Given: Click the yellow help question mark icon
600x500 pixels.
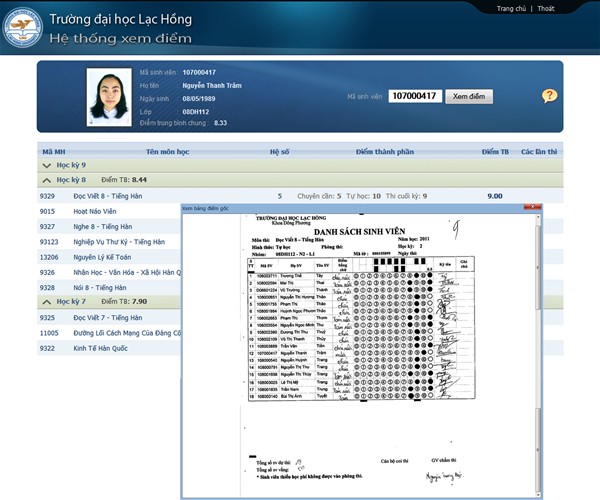Looking at the screenshot, I should coord(549,96).
